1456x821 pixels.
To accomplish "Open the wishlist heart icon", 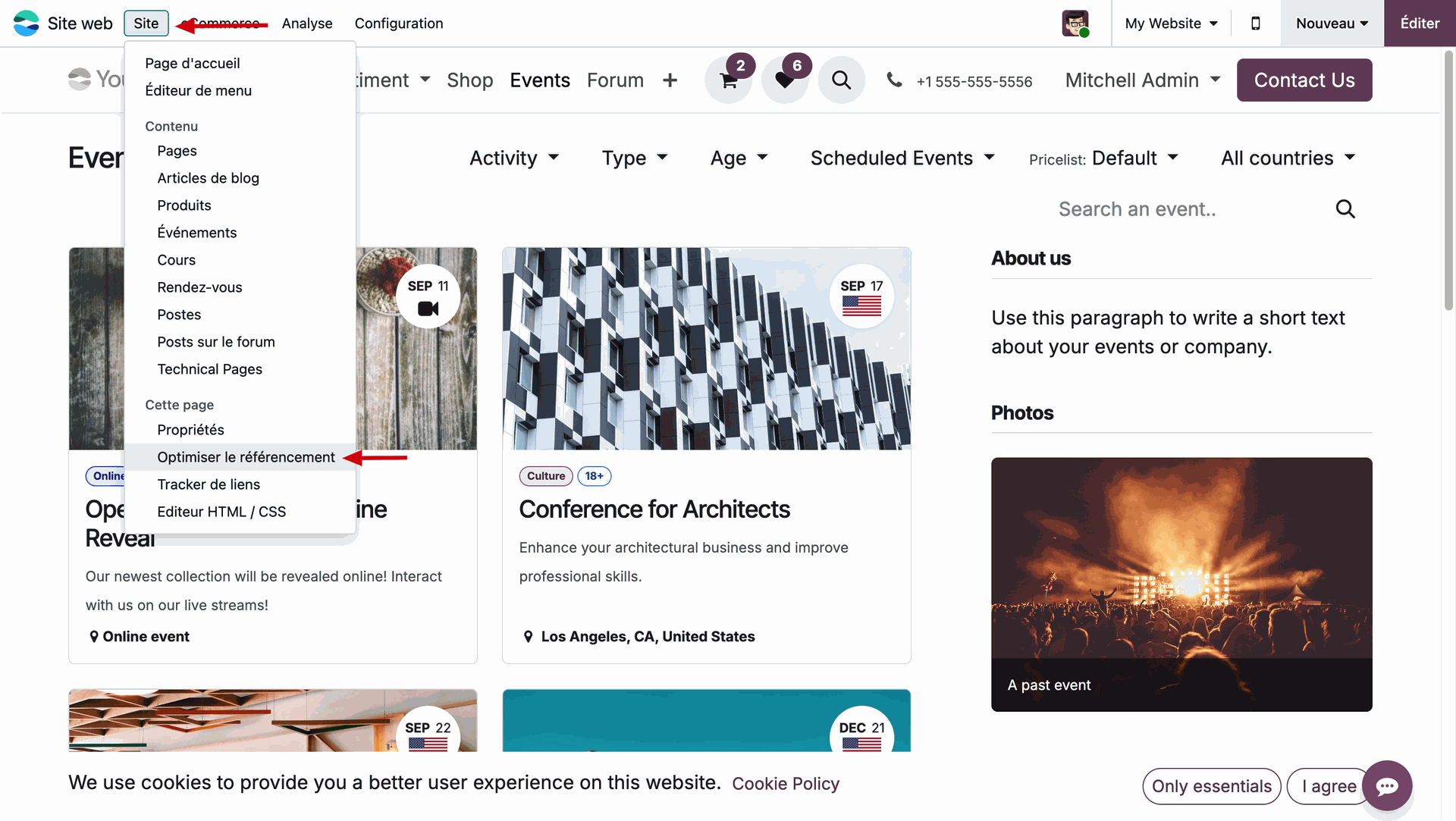I will coord(785,80).
